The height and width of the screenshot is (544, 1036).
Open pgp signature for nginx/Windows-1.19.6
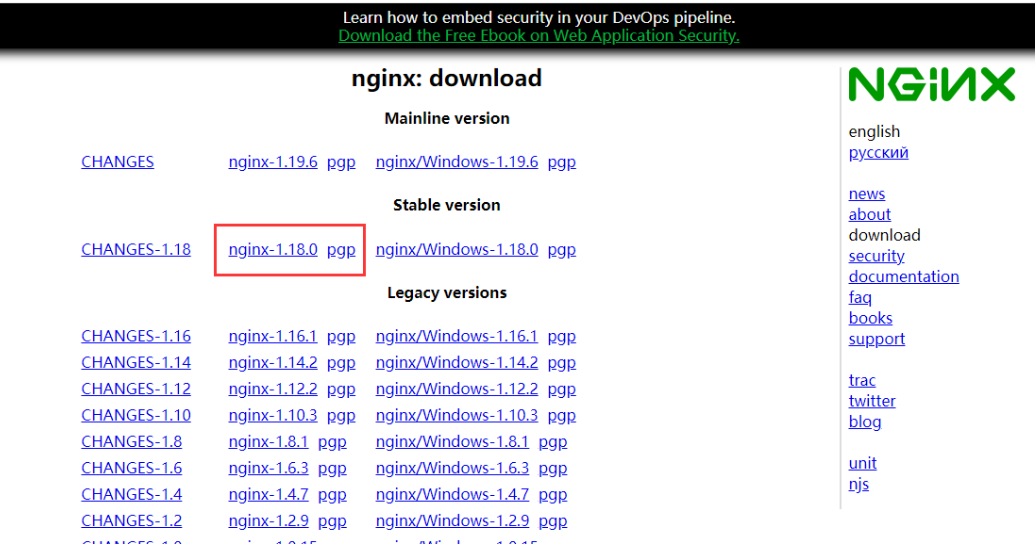click(562, 162)
